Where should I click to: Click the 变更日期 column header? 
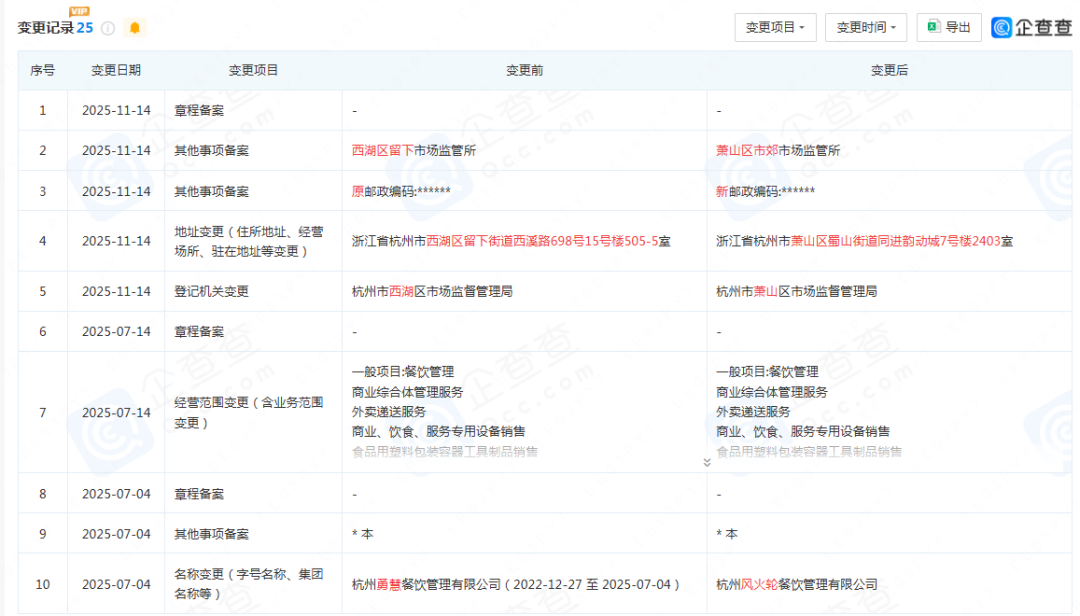click(116, 70)
